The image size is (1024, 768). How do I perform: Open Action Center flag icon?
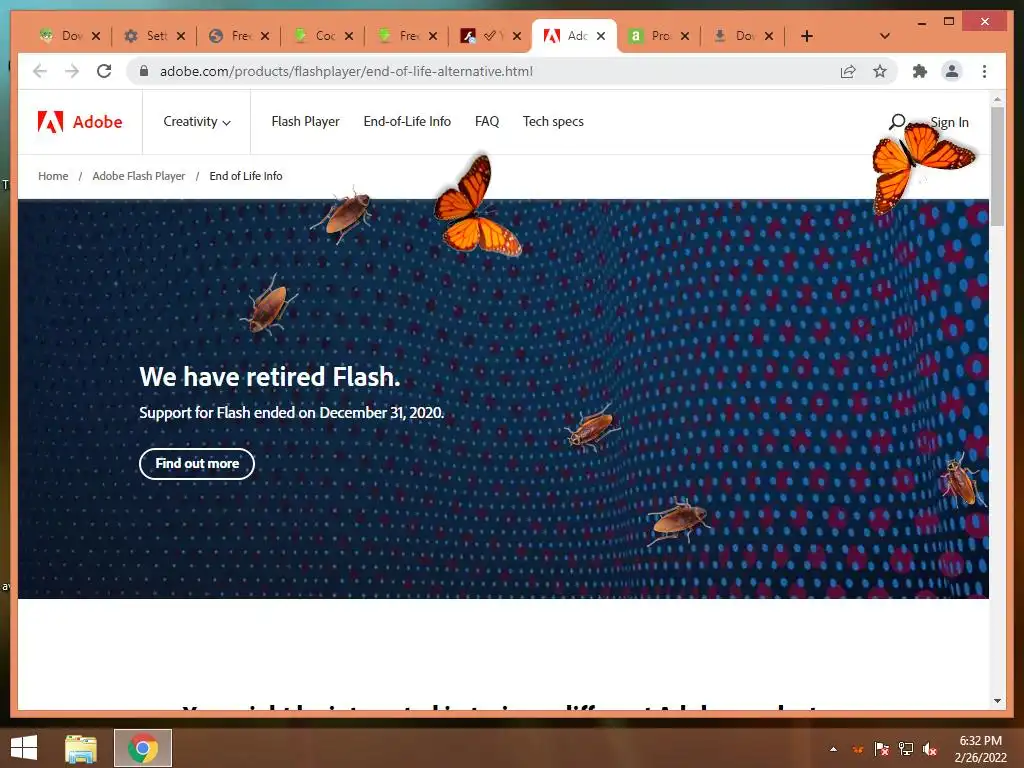[x=882, y=749]
